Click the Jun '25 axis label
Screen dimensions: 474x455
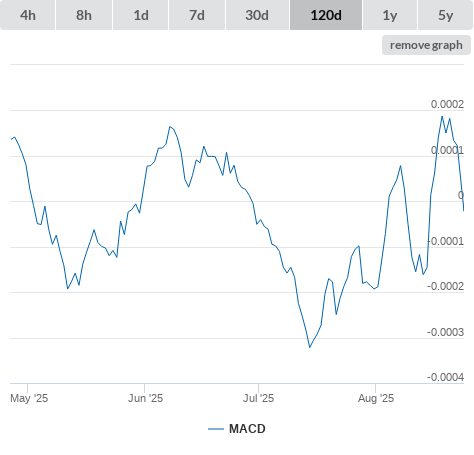[146, 398]
